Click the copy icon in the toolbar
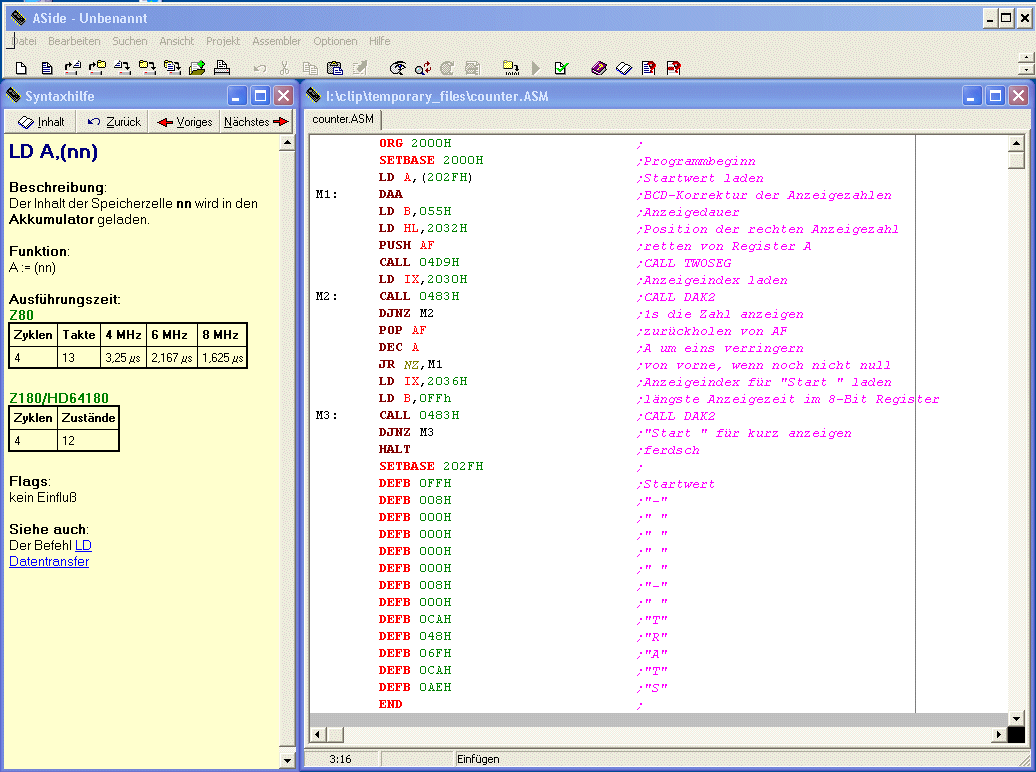Screen dimensions: 1036x772 310,67
